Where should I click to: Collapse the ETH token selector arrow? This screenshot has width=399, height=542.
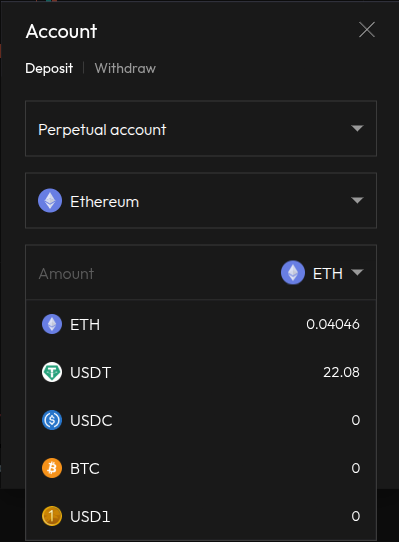[x=357, y=272]
